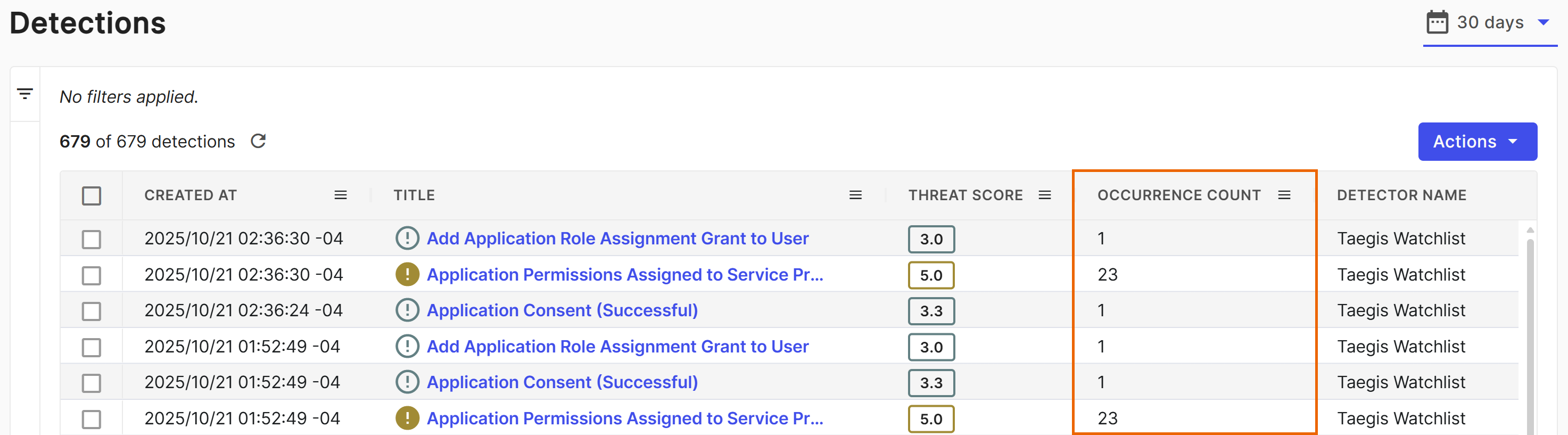This screenshot has height=435, width=1568.
Task: Click severity icon on 02:36:30 Add Application Role row
Action: pyautogui.click(x=407, y=238)
